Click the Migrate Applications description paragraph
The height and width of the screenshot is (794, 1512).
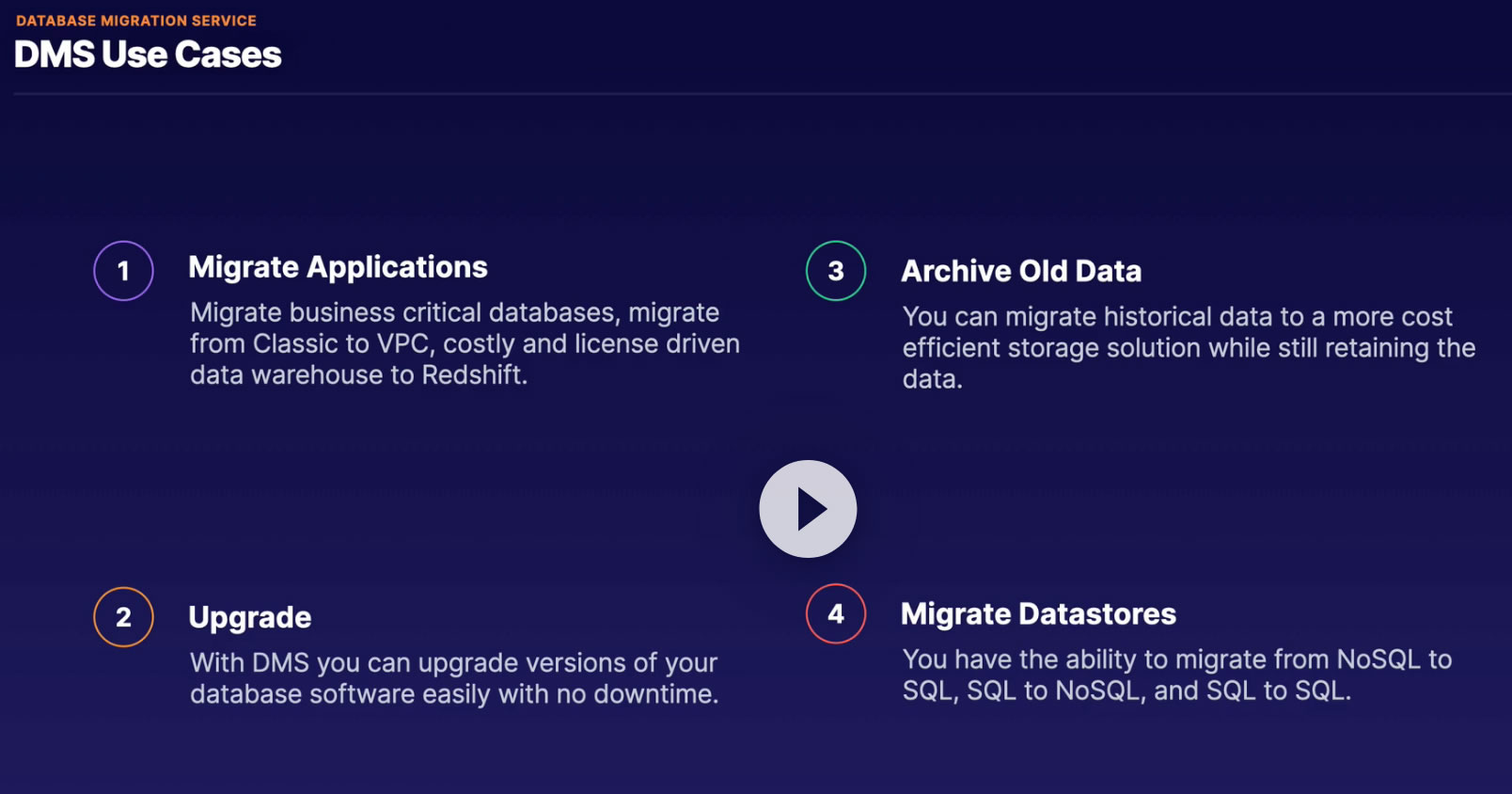(465, 343)
